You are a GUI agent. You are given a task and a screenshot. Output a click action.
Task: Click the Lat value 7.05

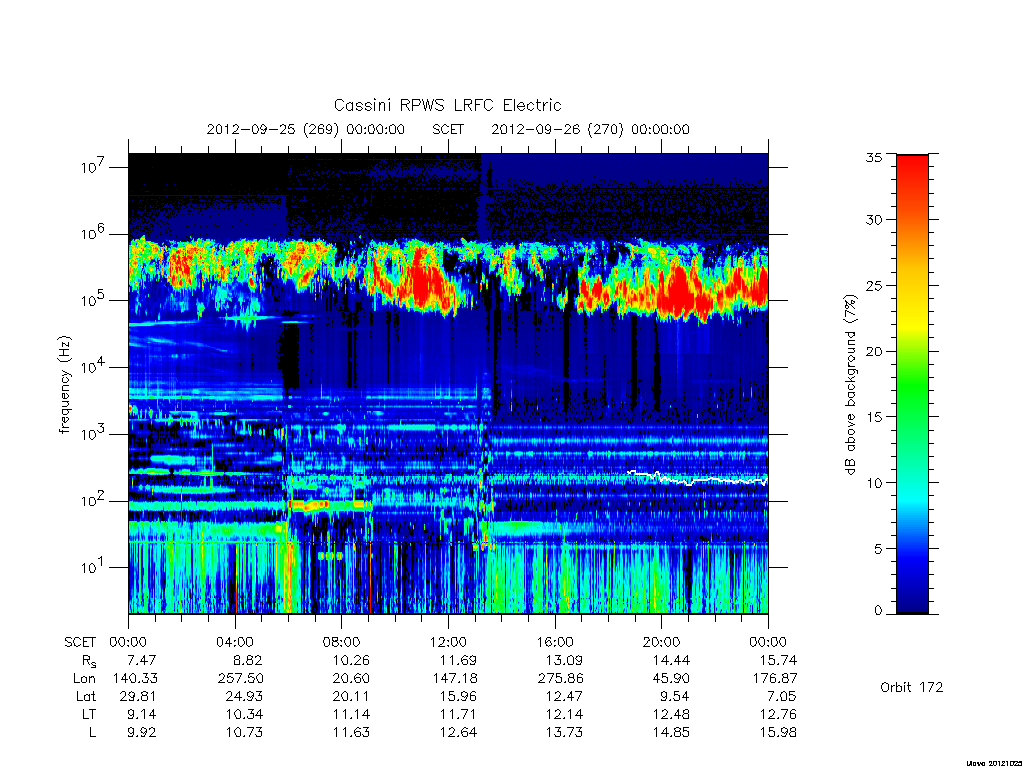782,696
